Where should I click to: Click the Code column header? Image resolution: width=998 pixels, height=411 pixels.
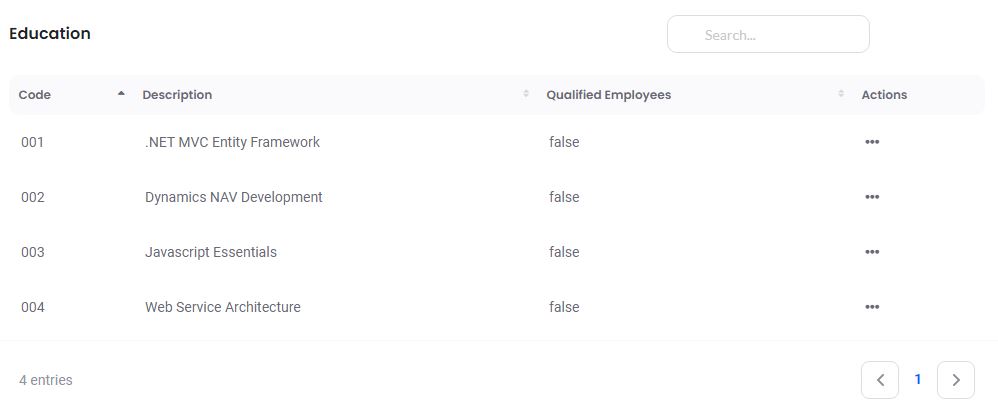[x=35, y=95]
